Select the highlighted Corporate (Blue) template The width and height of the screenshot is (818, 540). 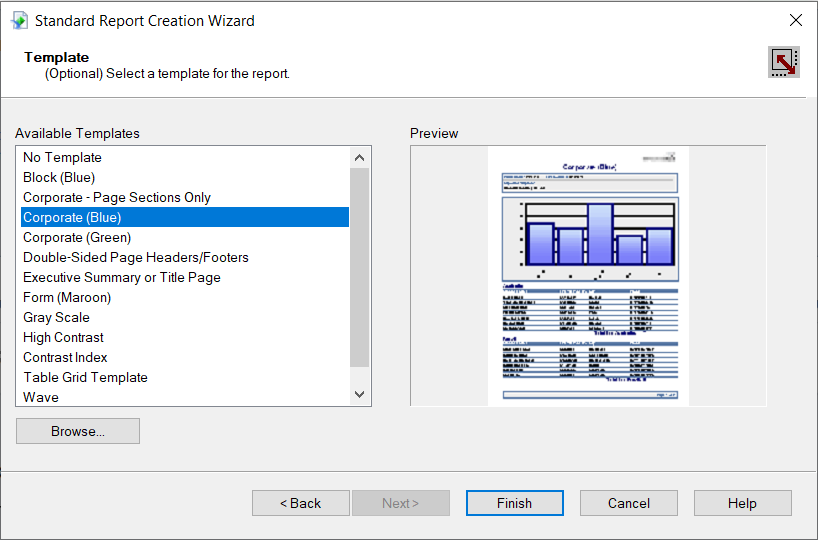(x=72, y=217)
